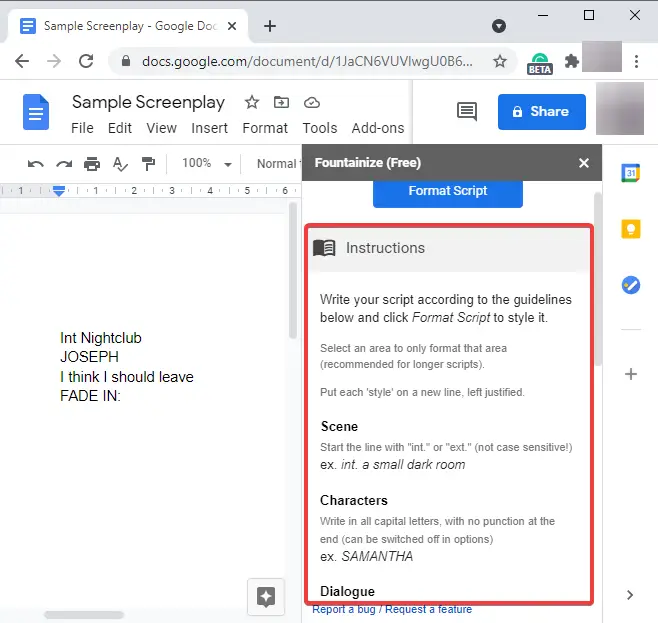Image resolution: width=658 pixels, height=623 pixels.
Task: Get add-ons with plus icon
Action: (x=631, y=374)
